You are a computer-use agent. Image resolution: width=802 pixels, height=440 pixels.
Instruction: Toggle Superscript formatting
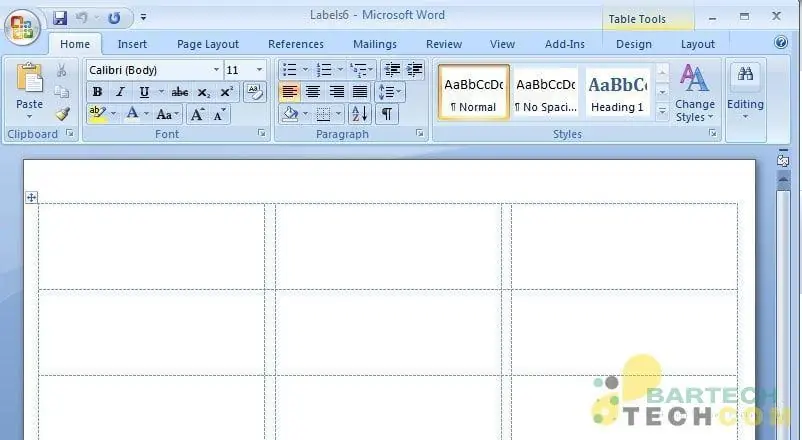[x=226, y=92]
